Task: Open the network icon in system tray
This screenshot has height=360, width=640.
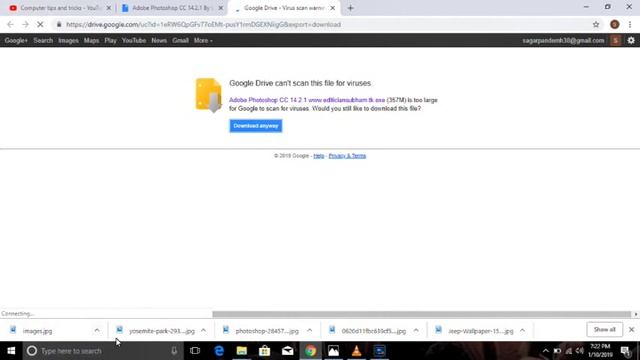Action: (569, 351)
